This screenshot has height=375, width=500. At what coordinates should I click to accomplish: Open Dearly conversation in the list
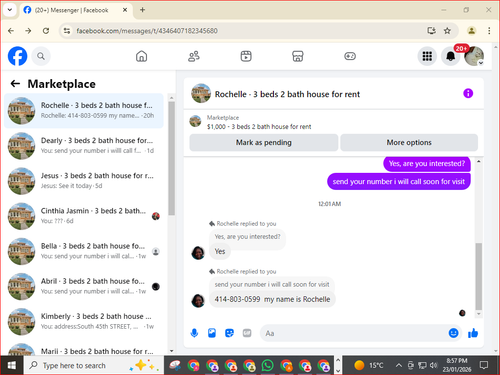pos(84,146)
